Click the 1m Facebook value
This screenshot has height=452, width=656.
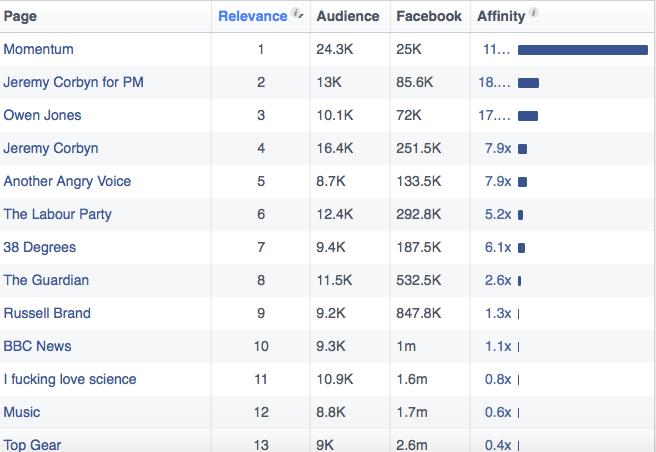[406, 346]
